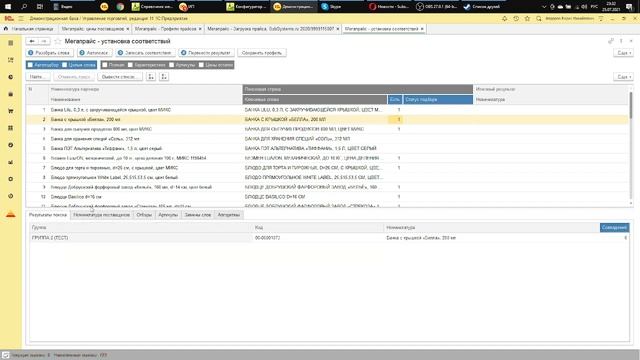
Task: Click the Перенести результат button
Action: 206,53
